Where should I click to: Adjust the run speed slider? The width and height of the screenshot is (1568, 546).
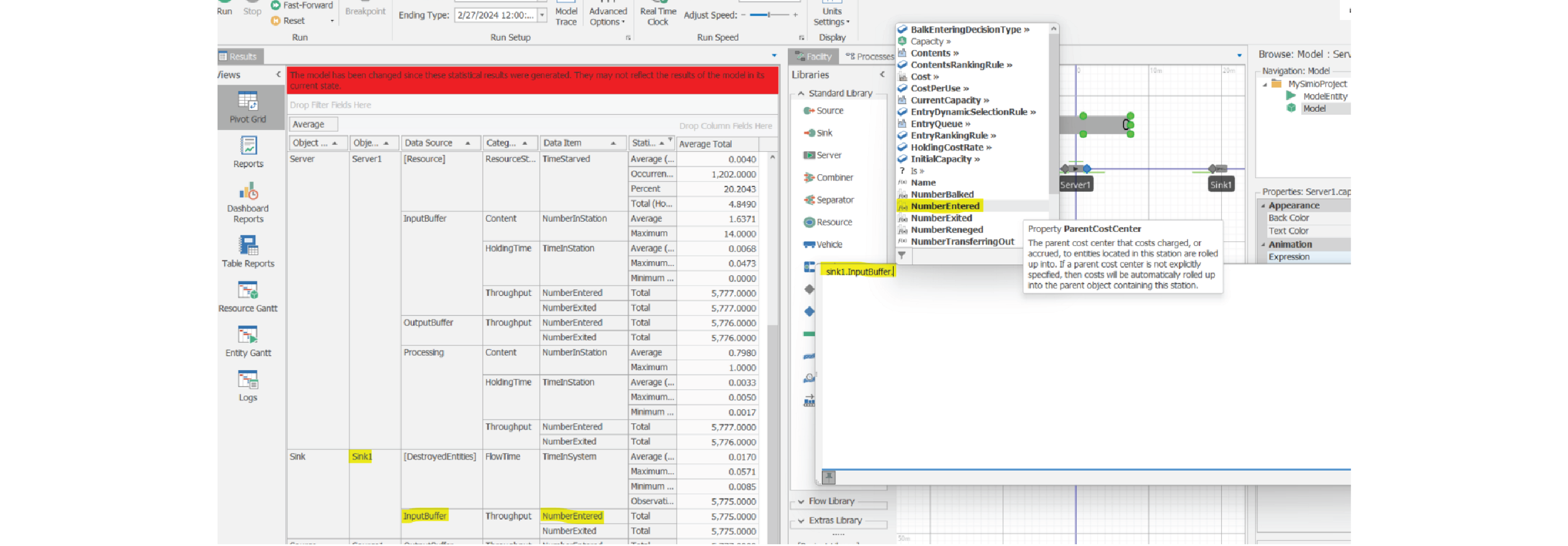769,15
